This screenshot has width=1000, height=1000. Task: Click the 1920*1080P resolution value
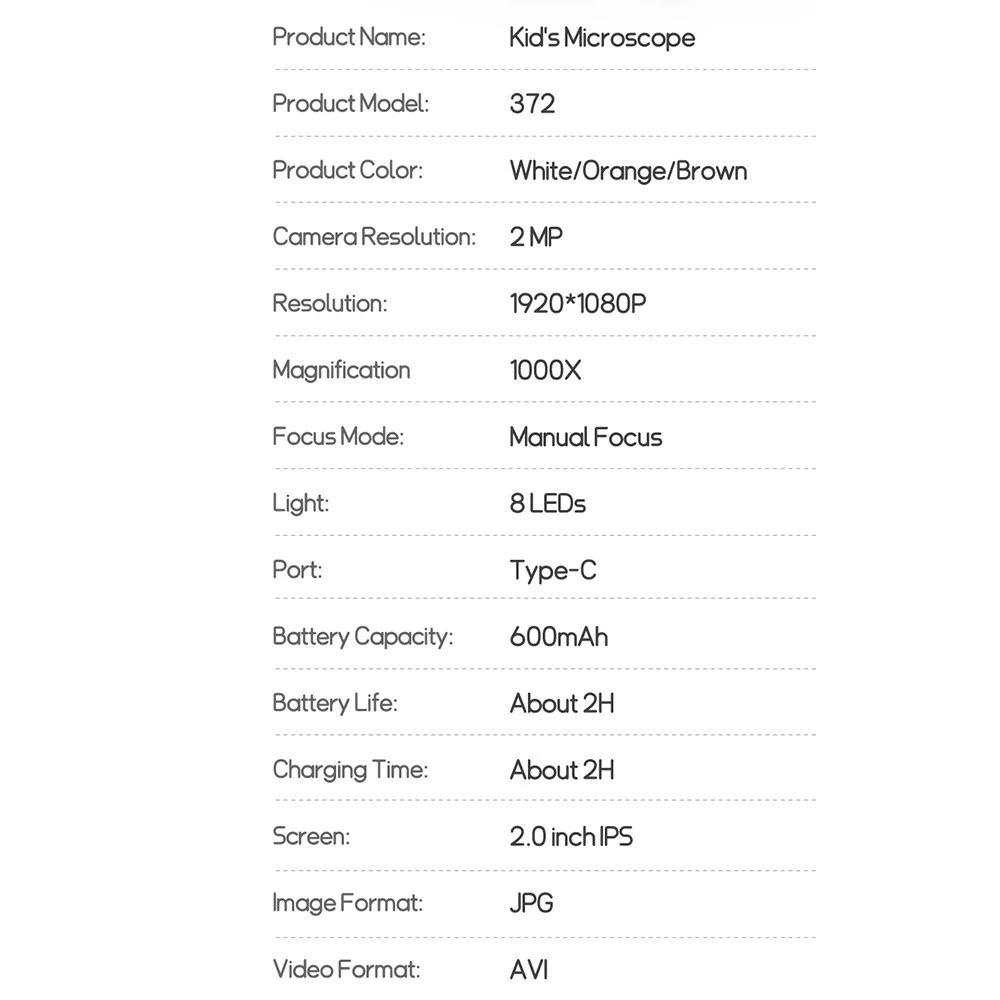pos(578,304)
